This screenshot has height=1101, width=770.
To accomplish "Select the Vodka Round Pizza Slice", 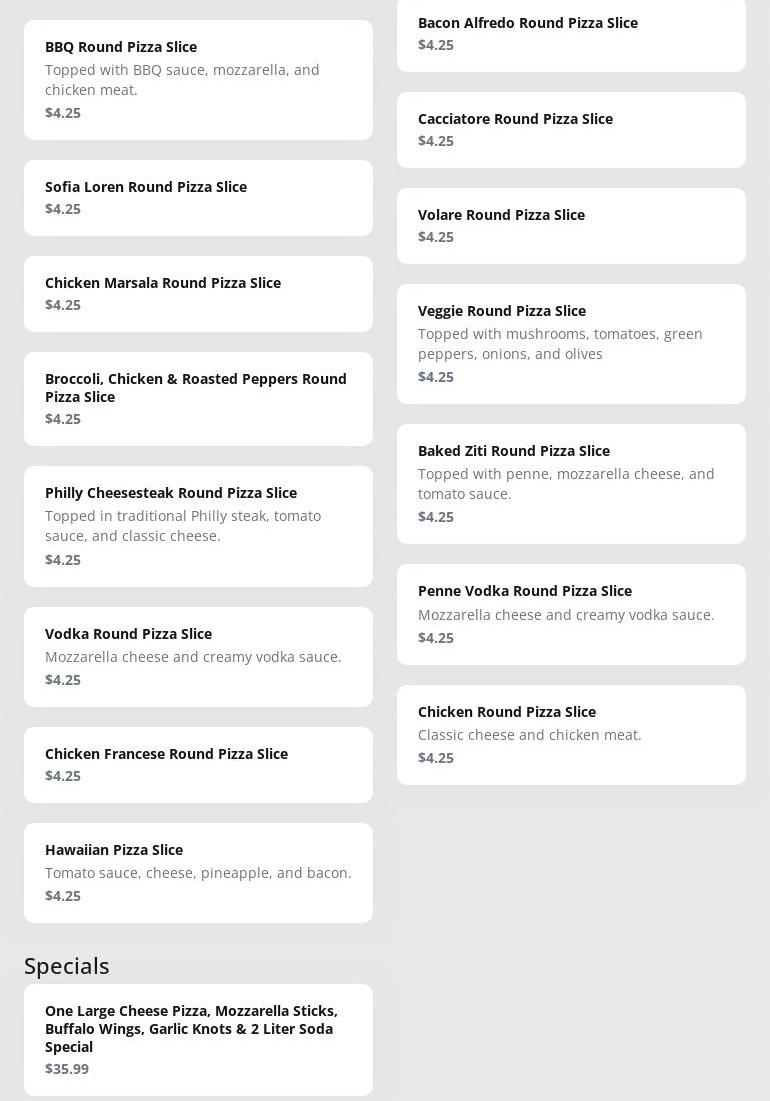I will click(x=198, y=656).
